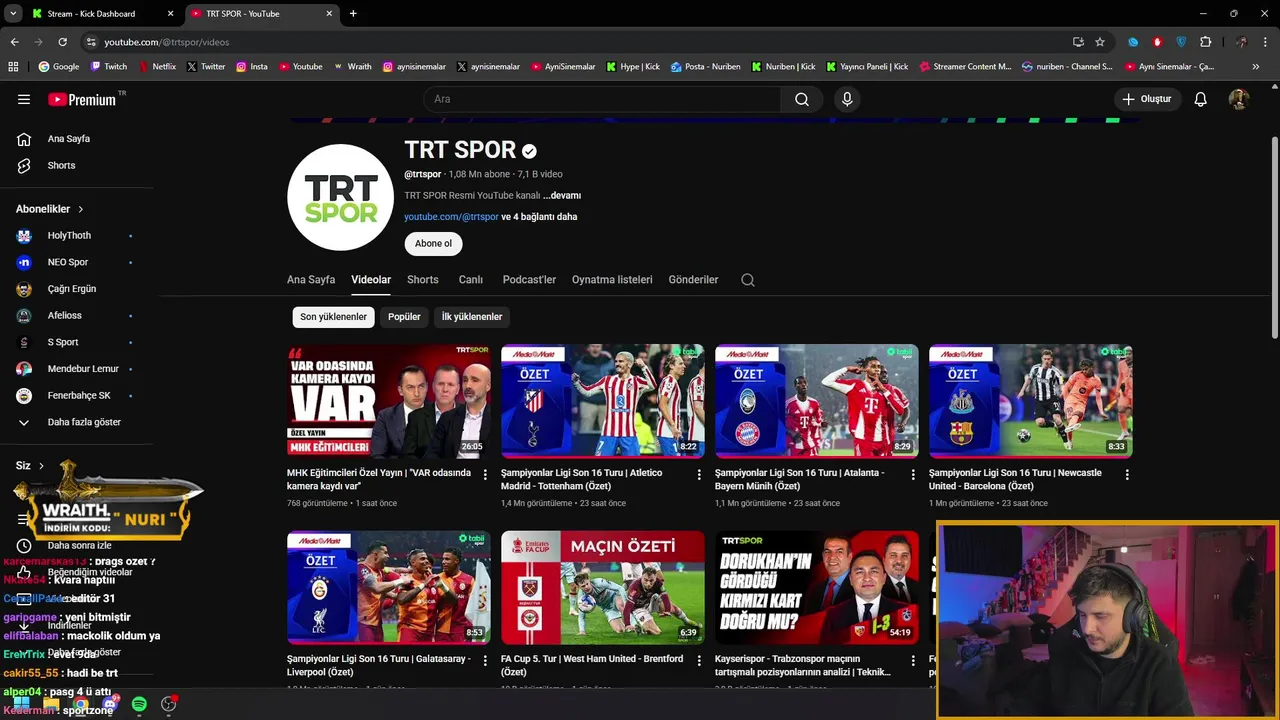This screenshot has height=720, width=1280.
Task: Open options for Galatasaray - Liverpool video
Action: [x=486, y=661]
